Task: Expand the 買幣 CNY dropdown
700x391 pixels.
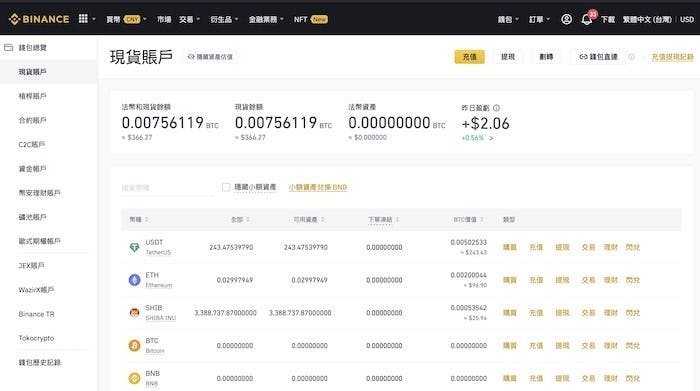Action: tap(126, 19)
